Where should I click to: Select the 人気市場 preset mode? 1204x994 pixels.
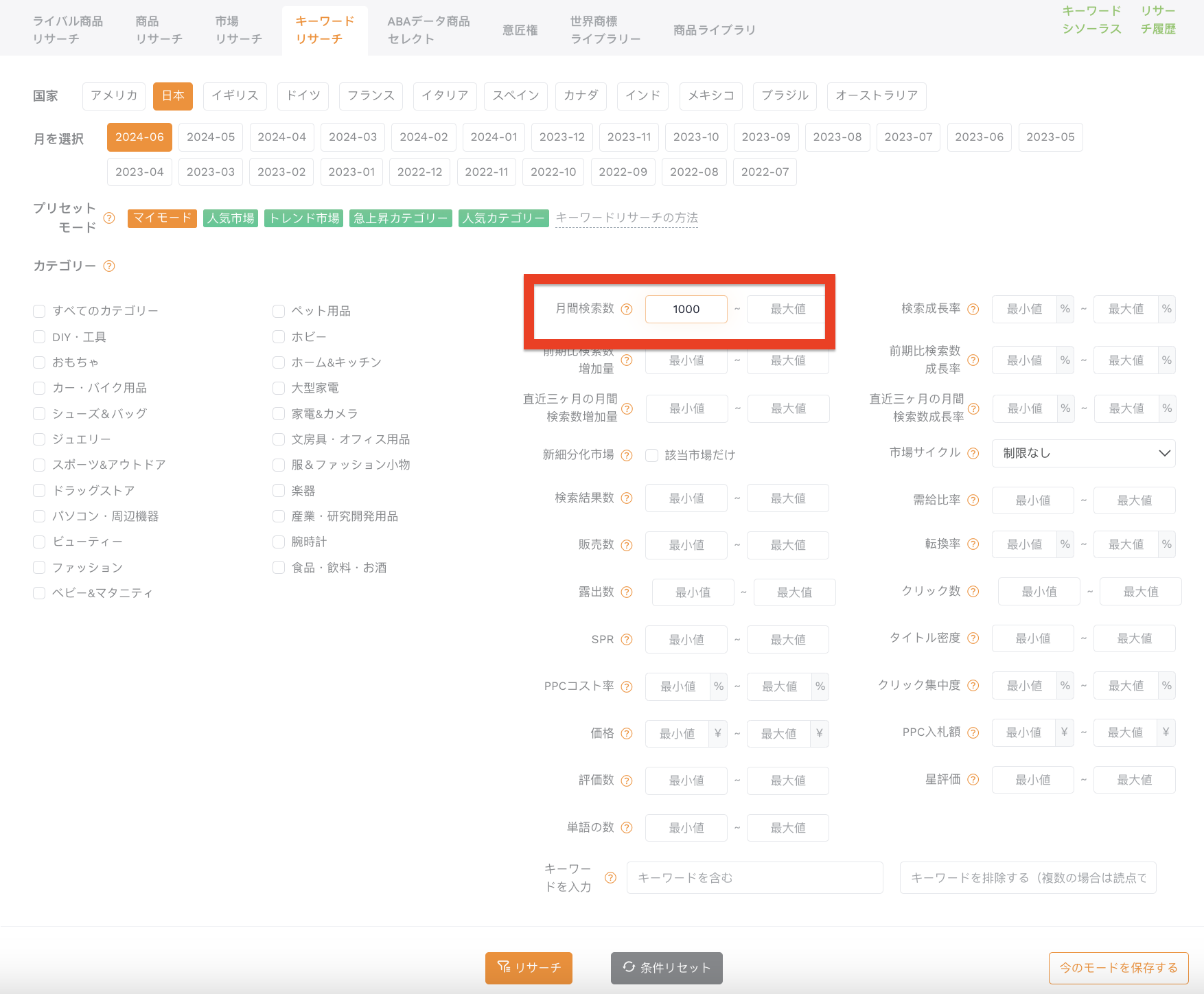pyautogui.click(x=231, y=218)
